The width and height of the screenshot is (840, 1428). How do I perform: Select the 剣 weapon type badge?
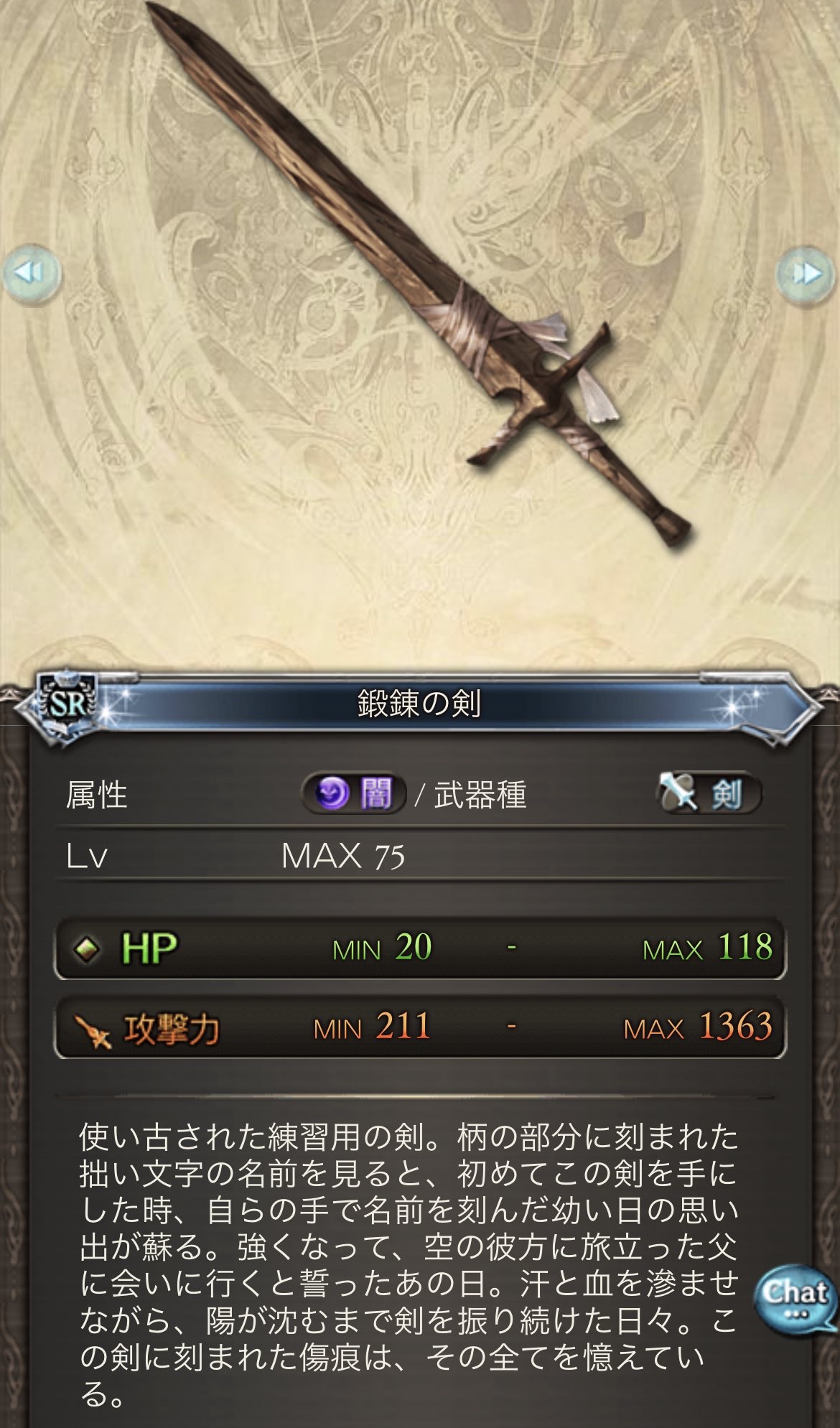[709, 793]
